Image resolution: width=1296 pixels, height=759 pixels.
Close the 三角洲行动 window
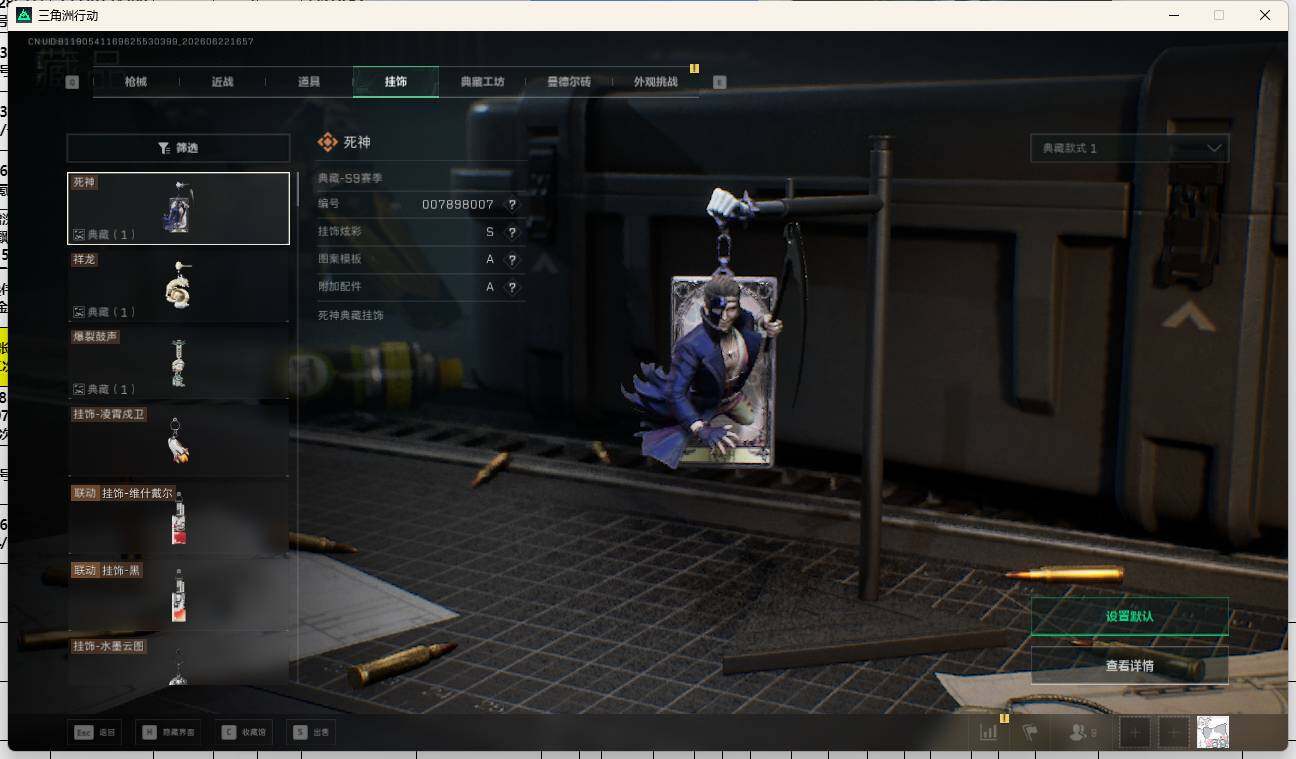1265,15
